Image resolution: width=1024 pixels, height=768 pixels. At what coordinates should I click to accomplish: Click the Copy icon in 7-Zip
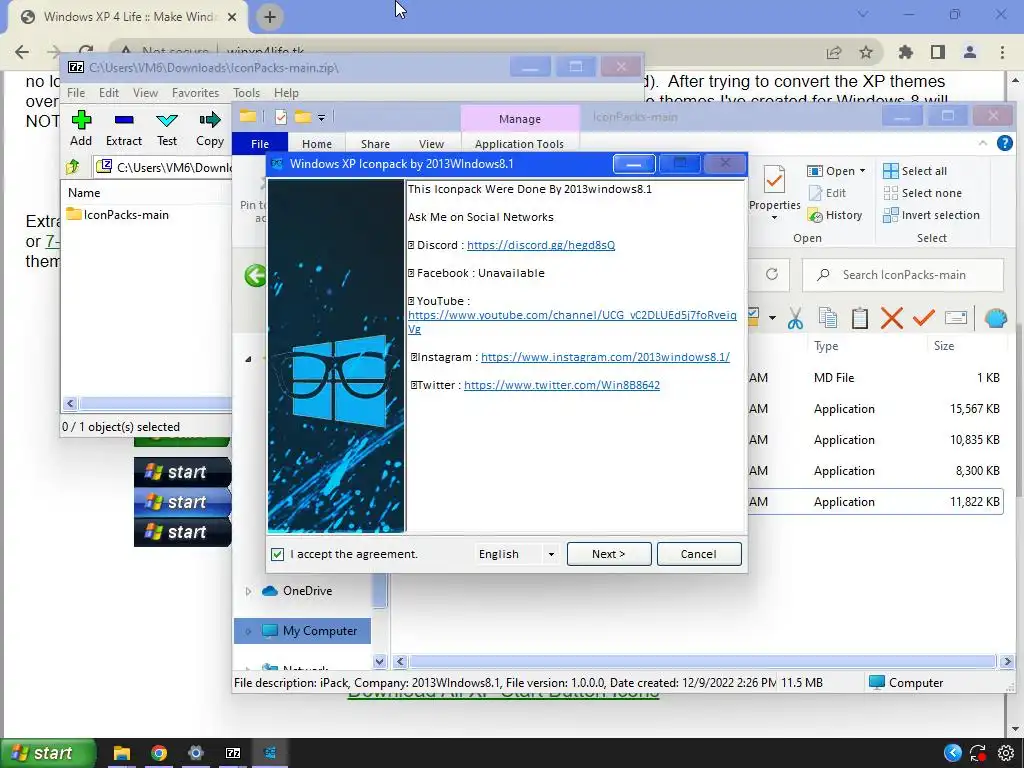coord(210,120)
